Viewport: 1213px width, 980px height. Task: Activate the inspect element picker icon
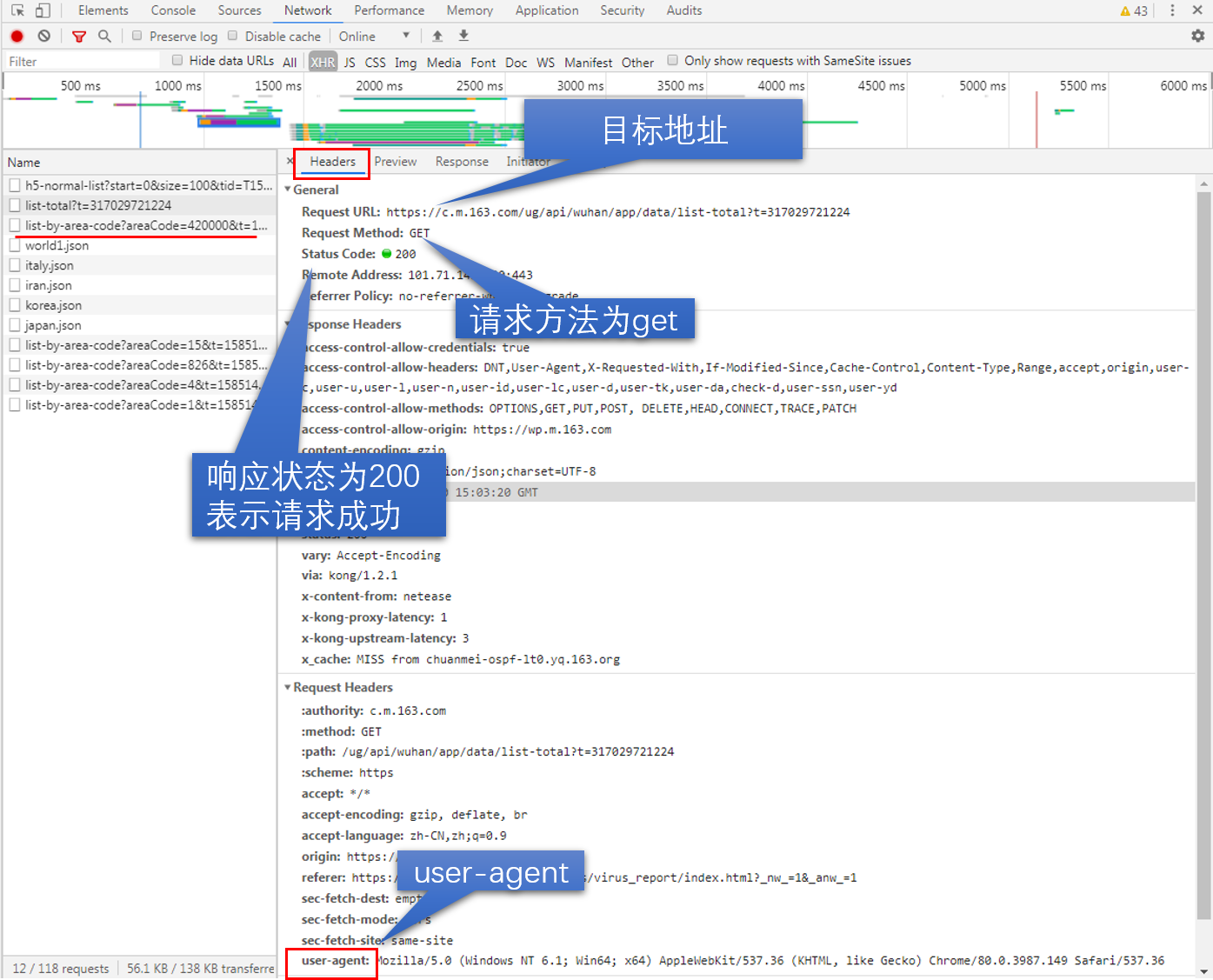click(17, 10)
